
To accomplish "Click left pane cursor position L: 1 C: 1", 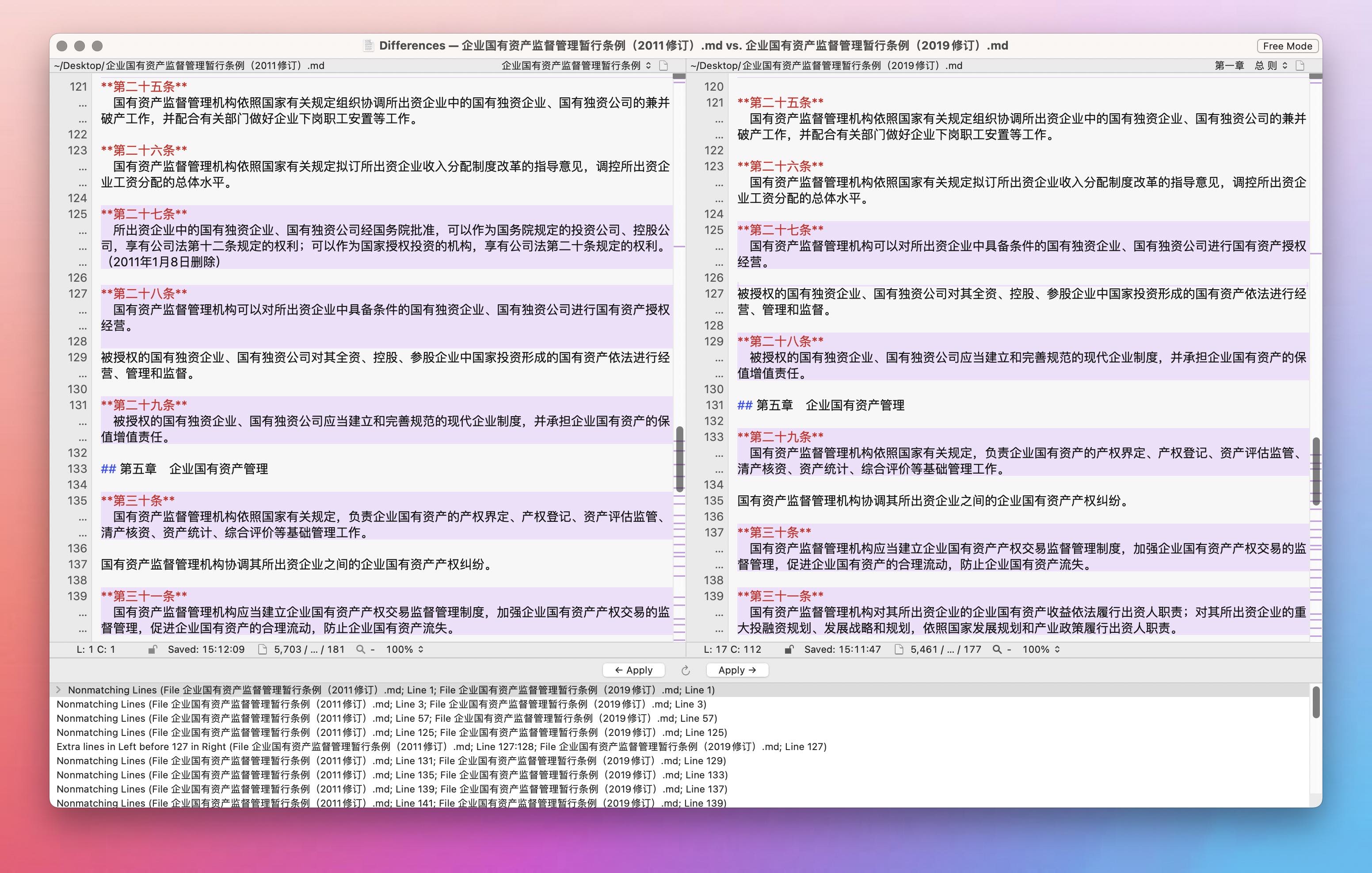I will [x=96, y=650].
